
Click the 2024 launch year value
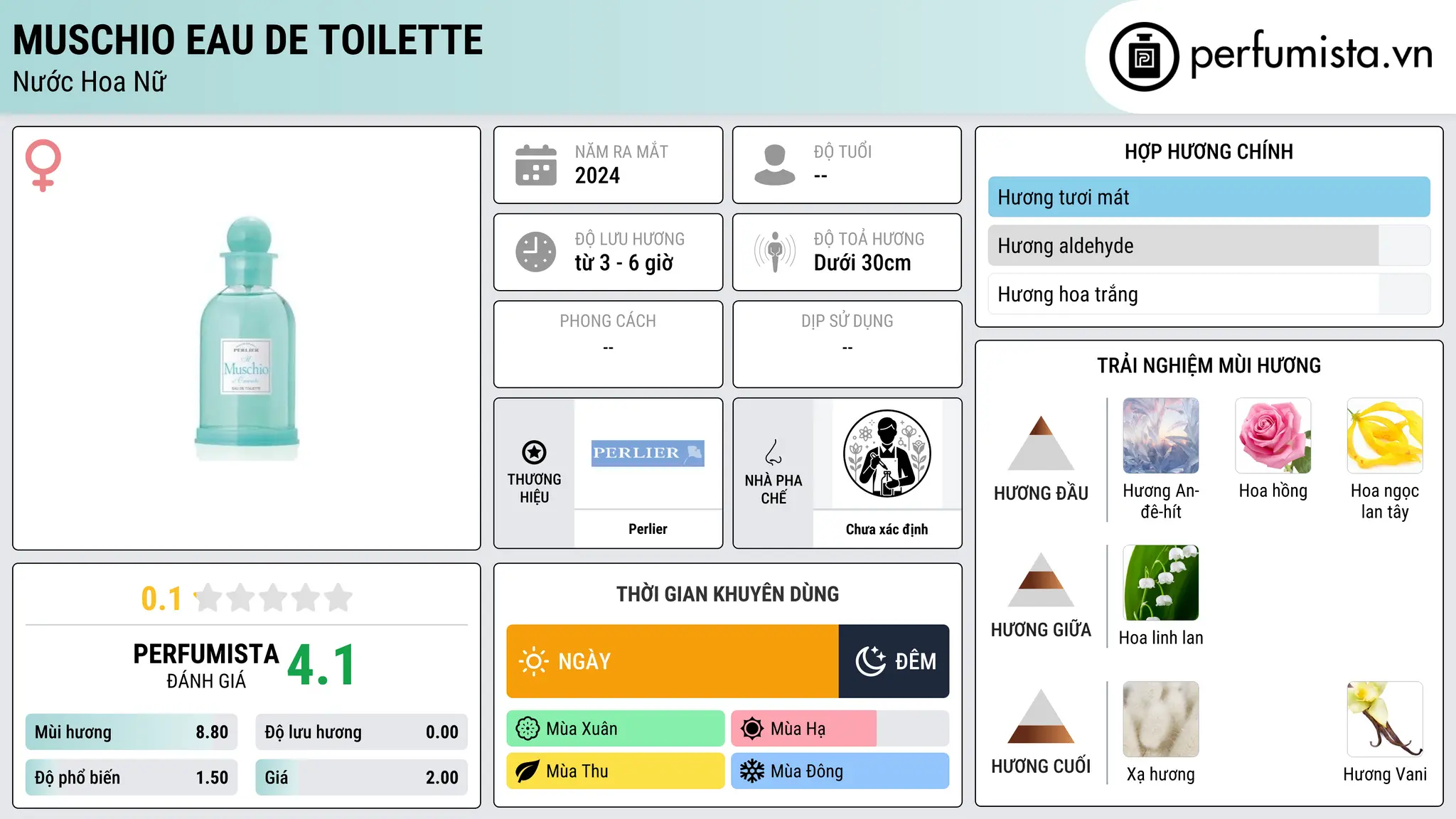click(x=597, y=176)
